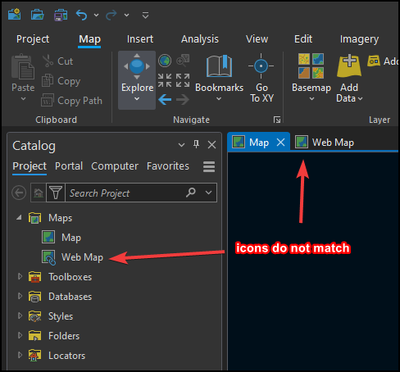
Task: Click the Catalog filter funnel icon
Action: pos(56,193)
